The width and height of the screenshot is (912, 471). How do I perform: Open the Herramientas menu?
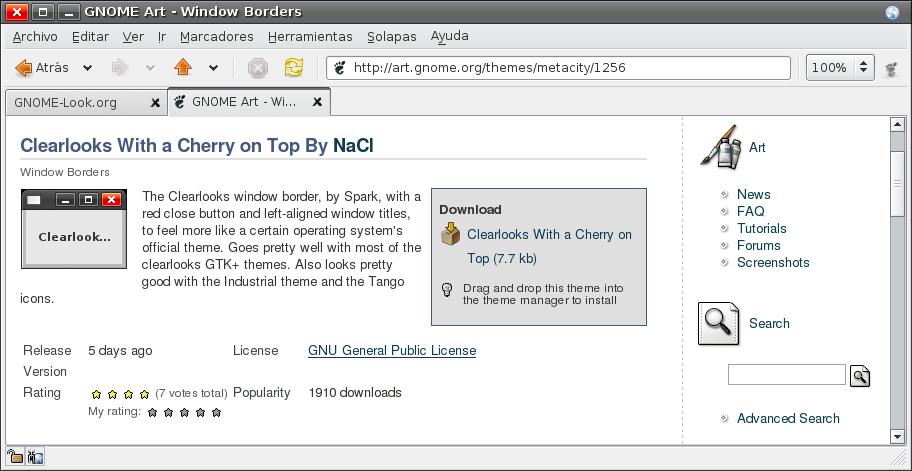pos(310,37)
